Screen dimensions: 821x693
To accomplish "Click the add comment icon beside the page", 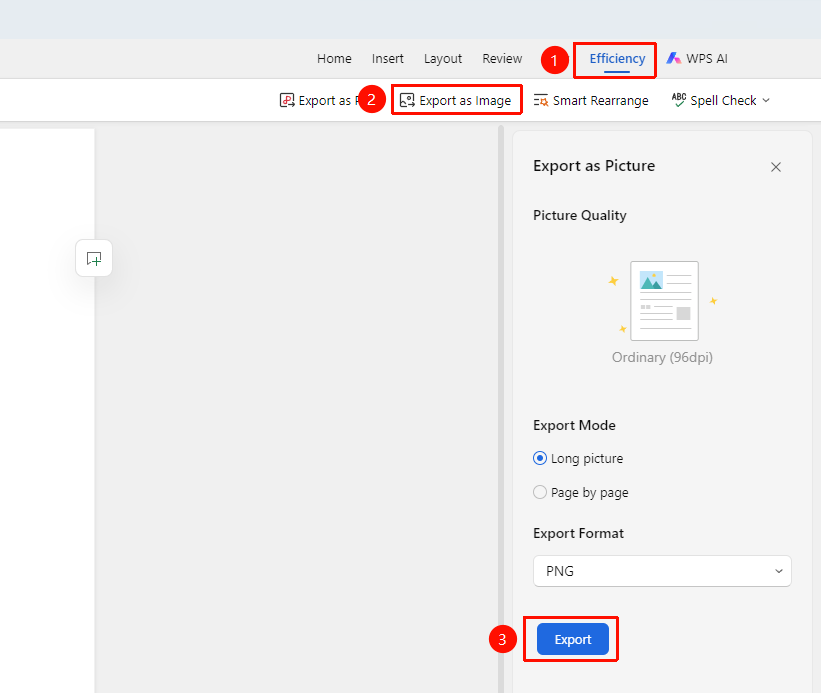I will (94, 258).
